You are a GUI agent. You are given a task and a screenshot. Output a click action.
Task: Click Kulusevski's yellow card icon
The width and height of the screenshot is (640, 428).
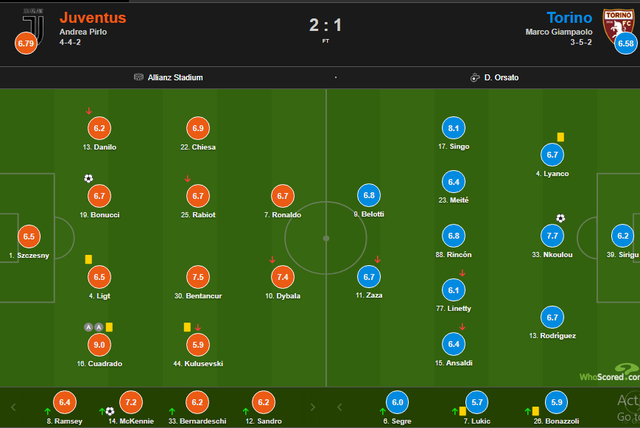(x=187, y=326)
